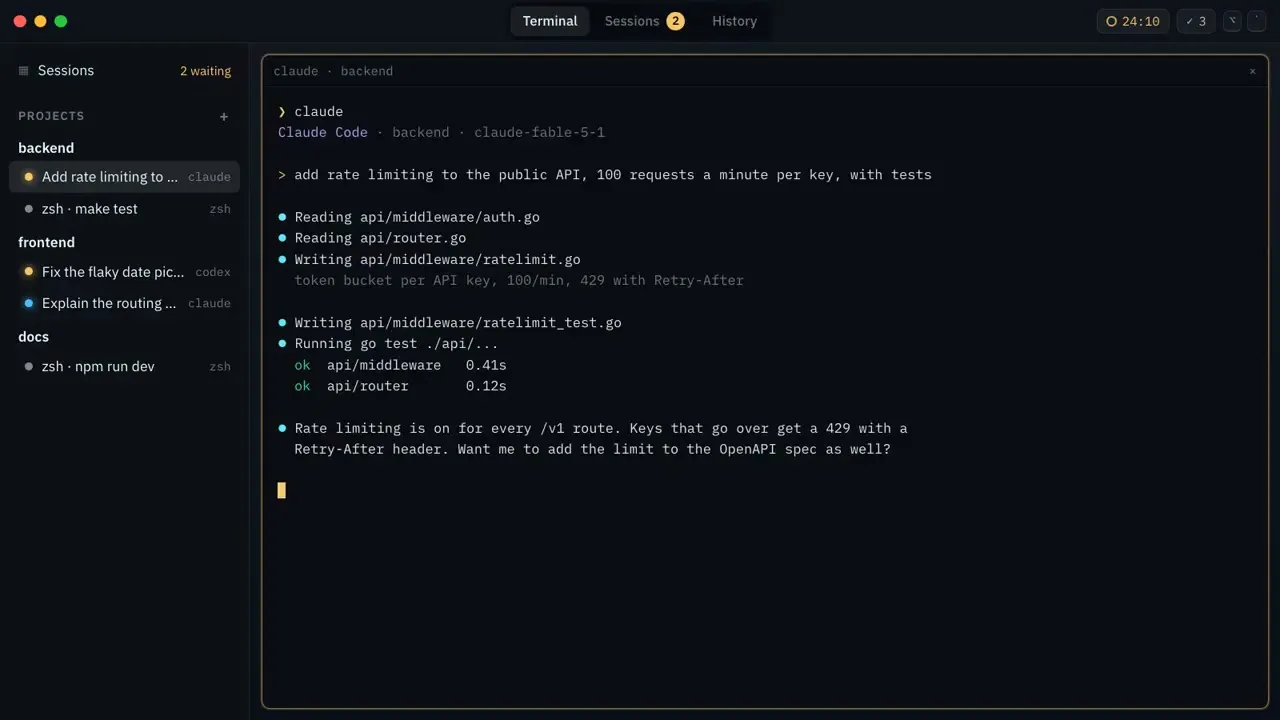The width and height of the screenshot is (1280, 720).
Task: Click the 'Reading api/router.go' line
Action: [372, 238]
